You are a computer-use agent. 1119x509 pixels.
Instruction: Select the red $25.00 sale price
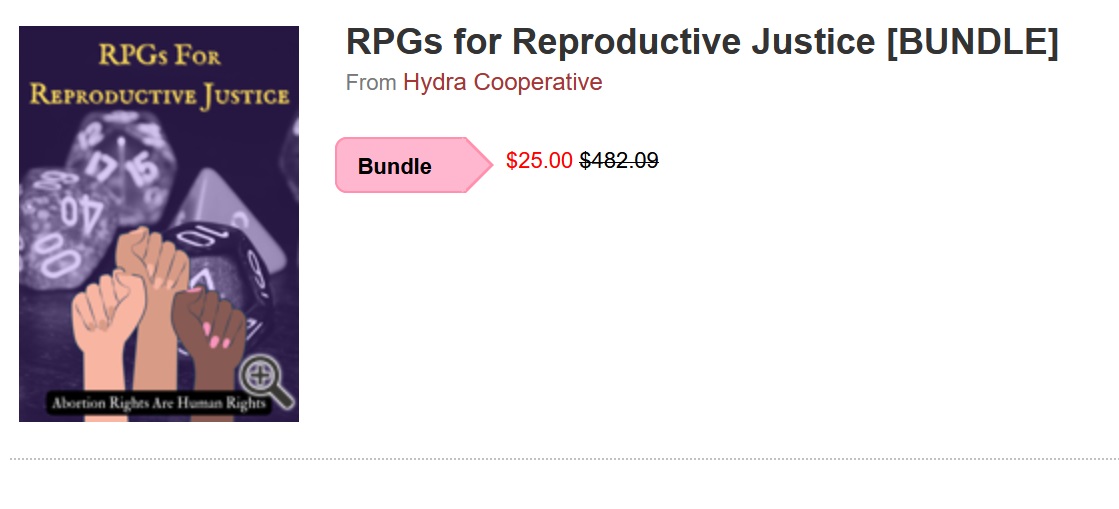539,161
